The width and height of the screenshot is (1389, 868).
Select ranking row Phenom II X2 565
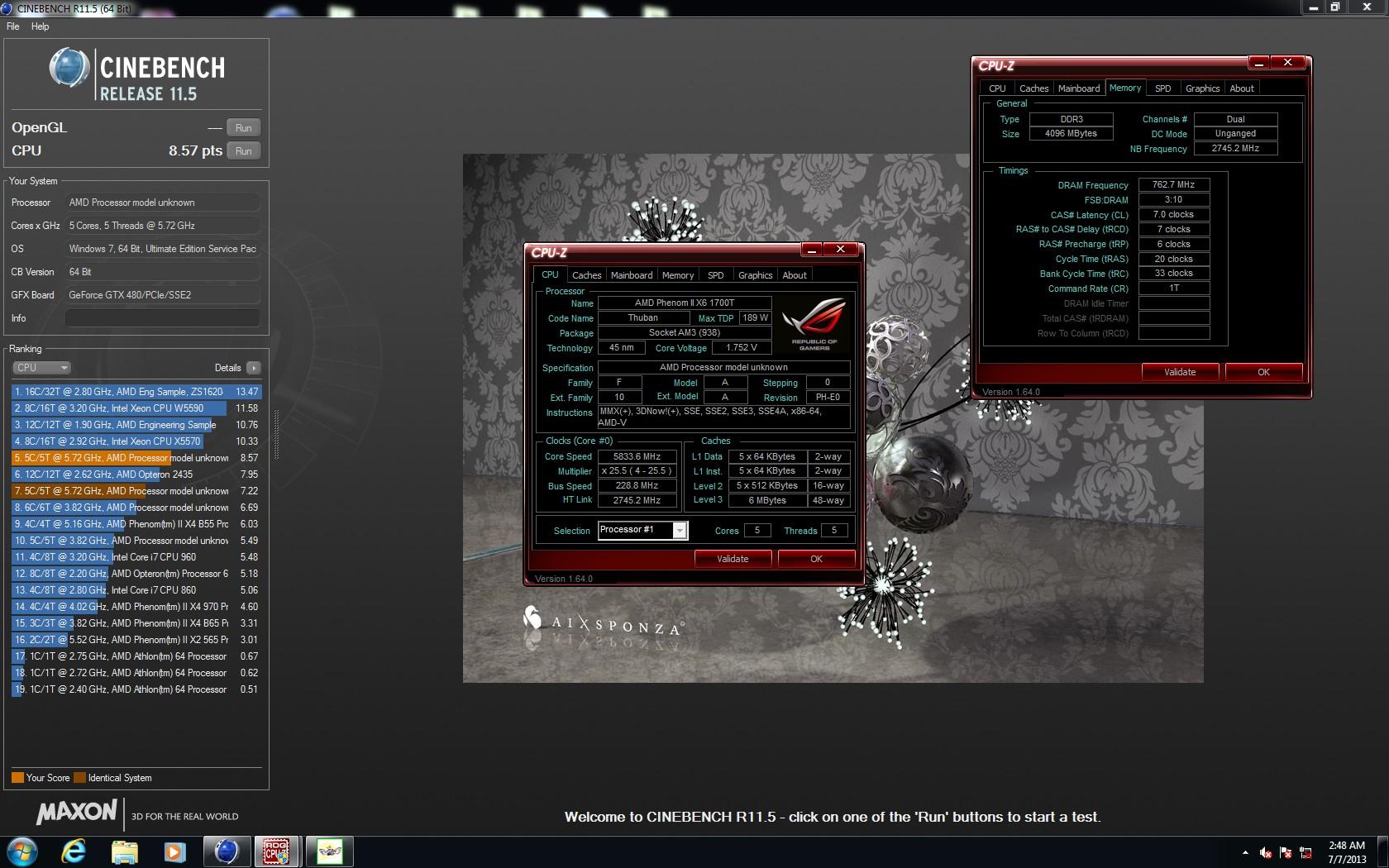pyautogui.click(x=136, y=640)
